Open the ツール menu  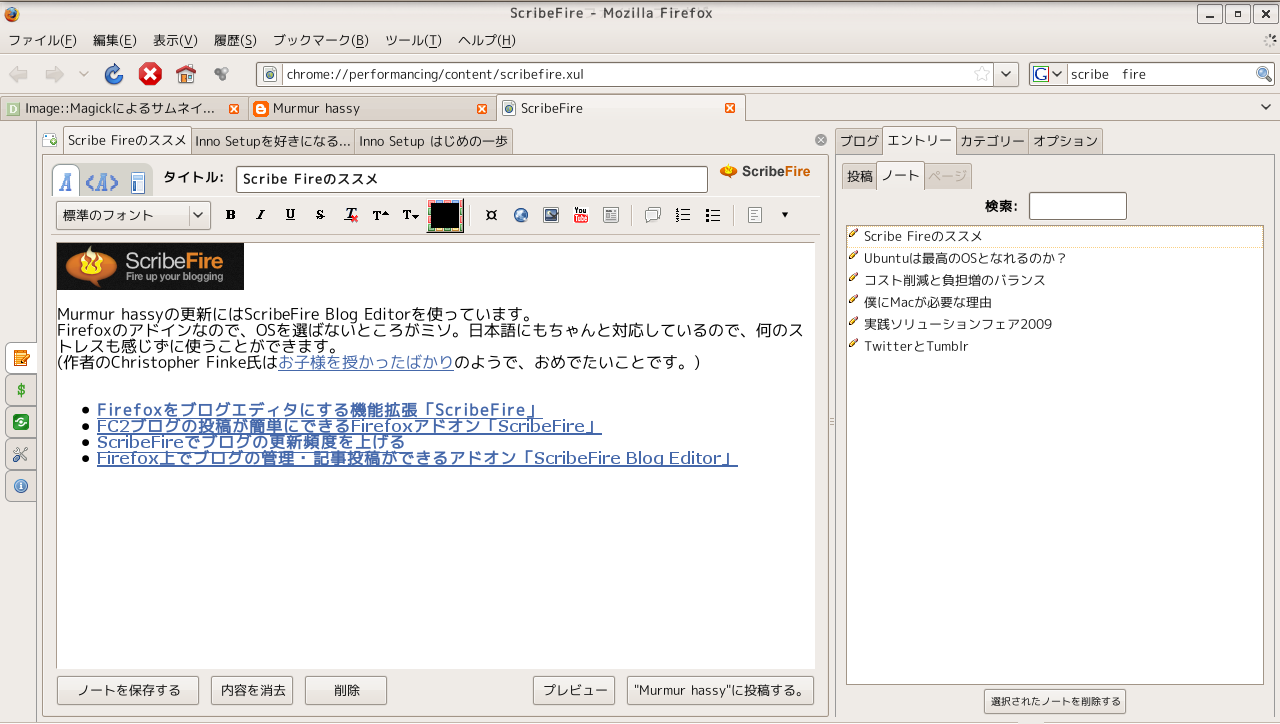(x=413, y=41)
